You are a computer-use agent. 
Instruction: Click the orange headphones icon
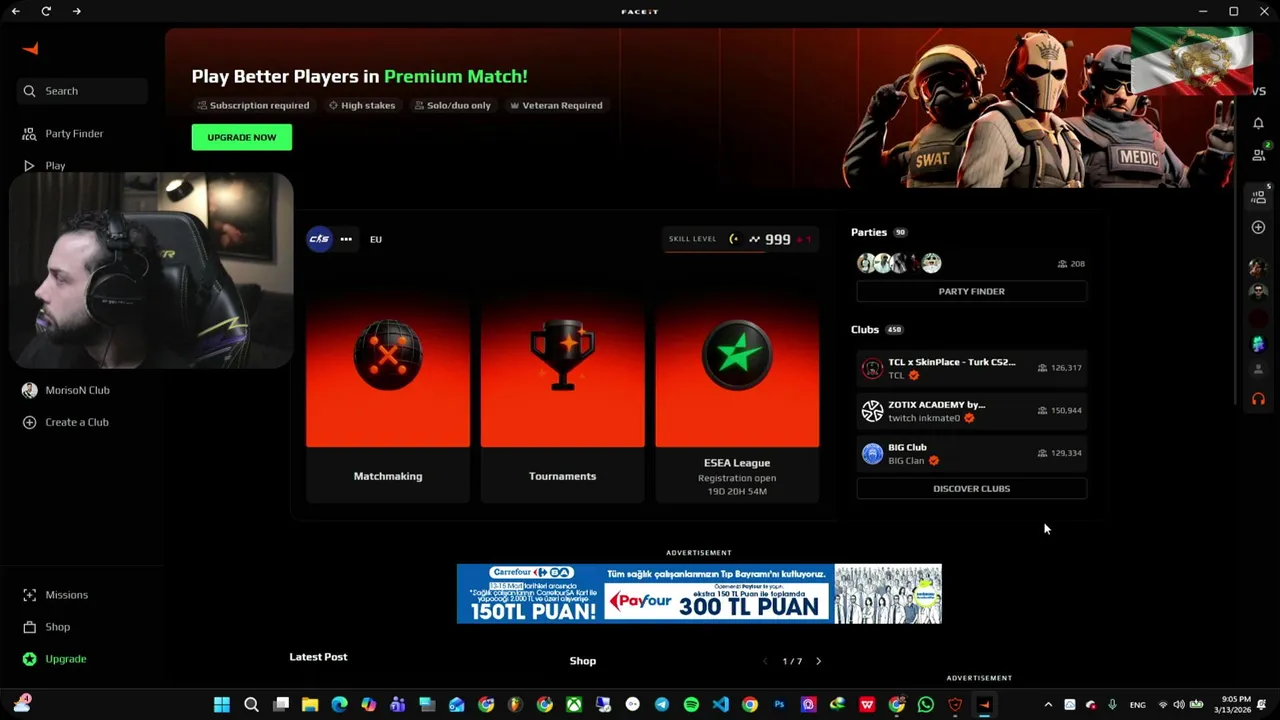[1258, 398]
